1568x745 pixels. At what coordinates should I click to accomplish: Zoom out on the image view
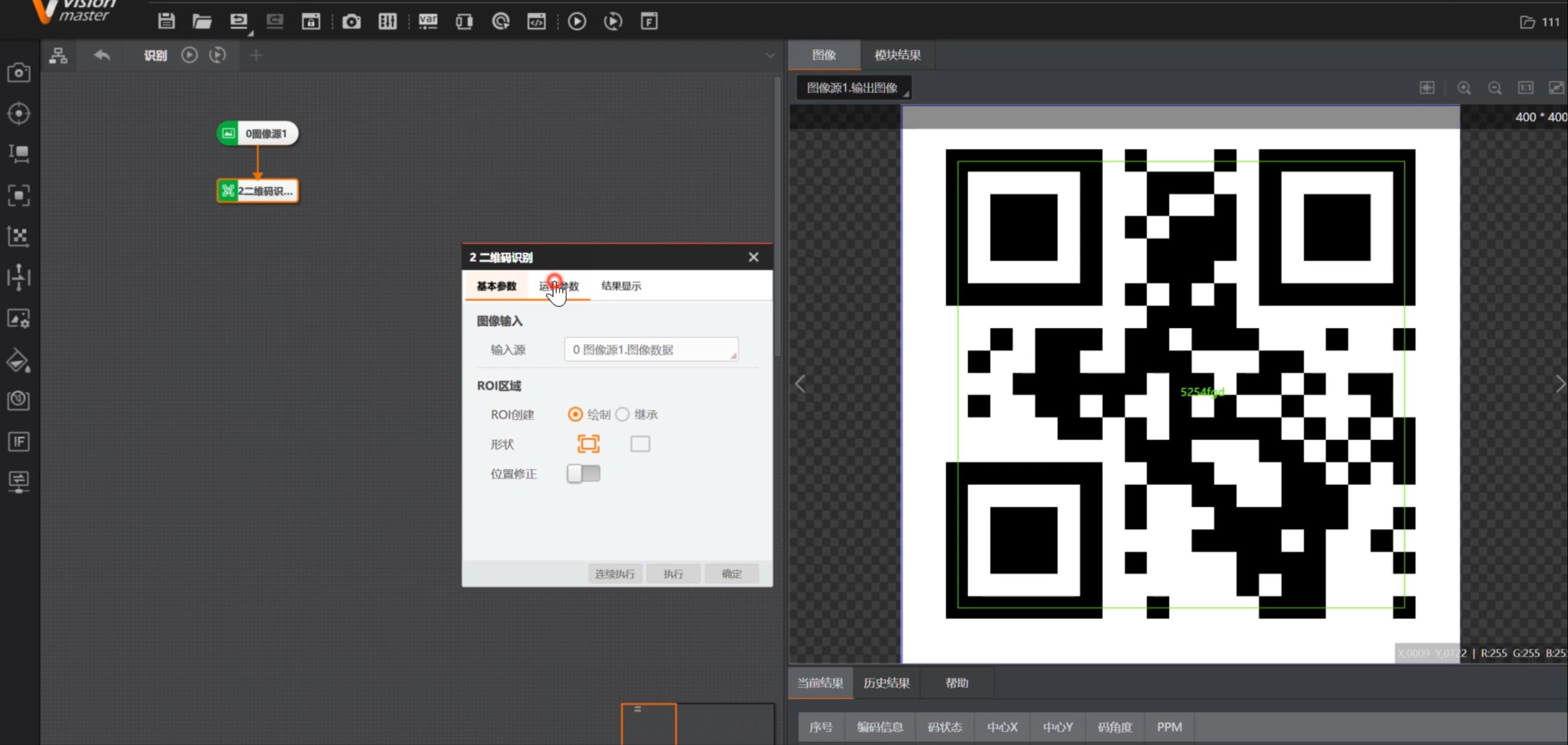point(1495,88)
